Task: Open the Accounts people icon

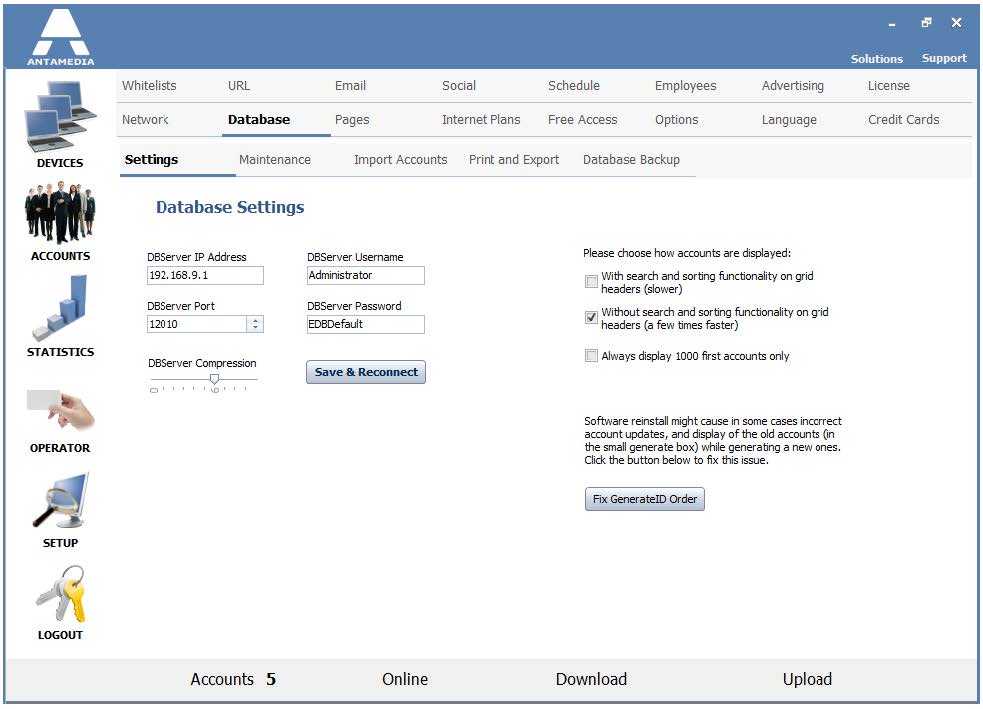Action: point(60,213)
